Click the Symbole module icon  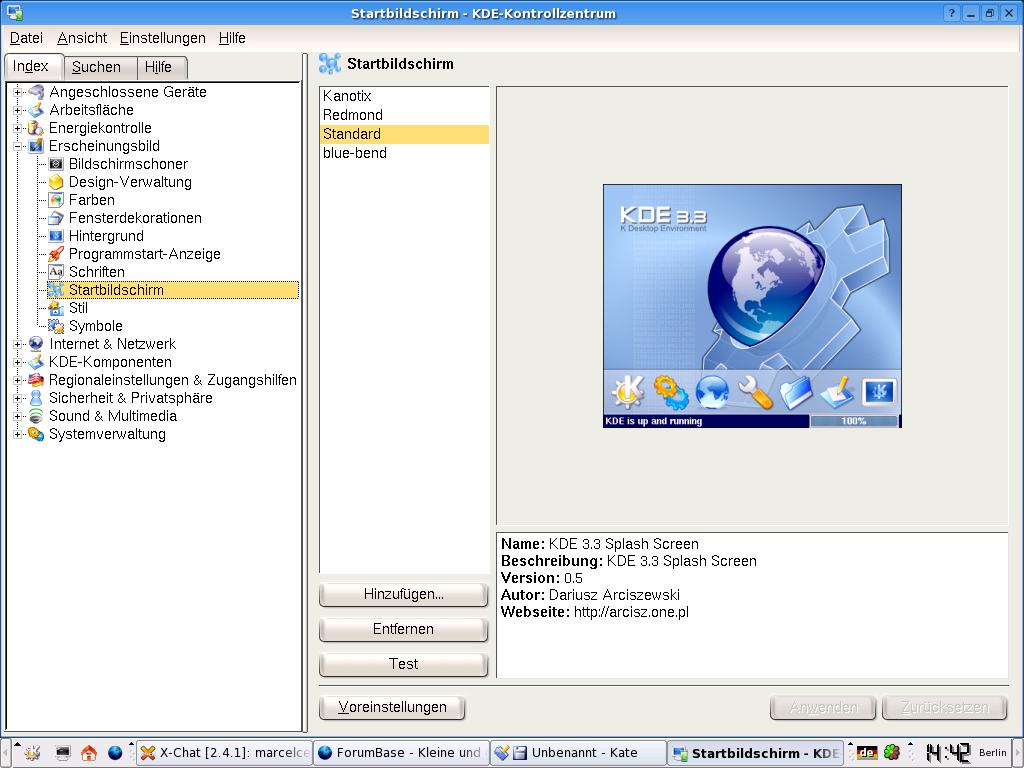coord(56,326)
